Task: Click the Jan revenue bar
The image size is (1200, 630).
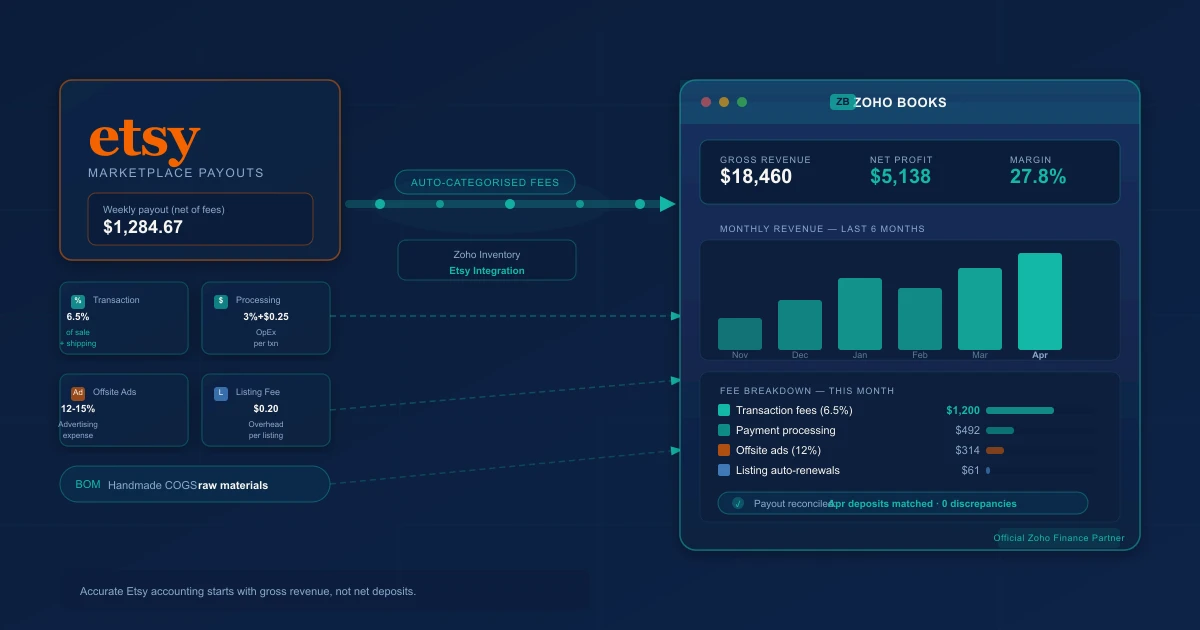Action: (x=860, y=314)
